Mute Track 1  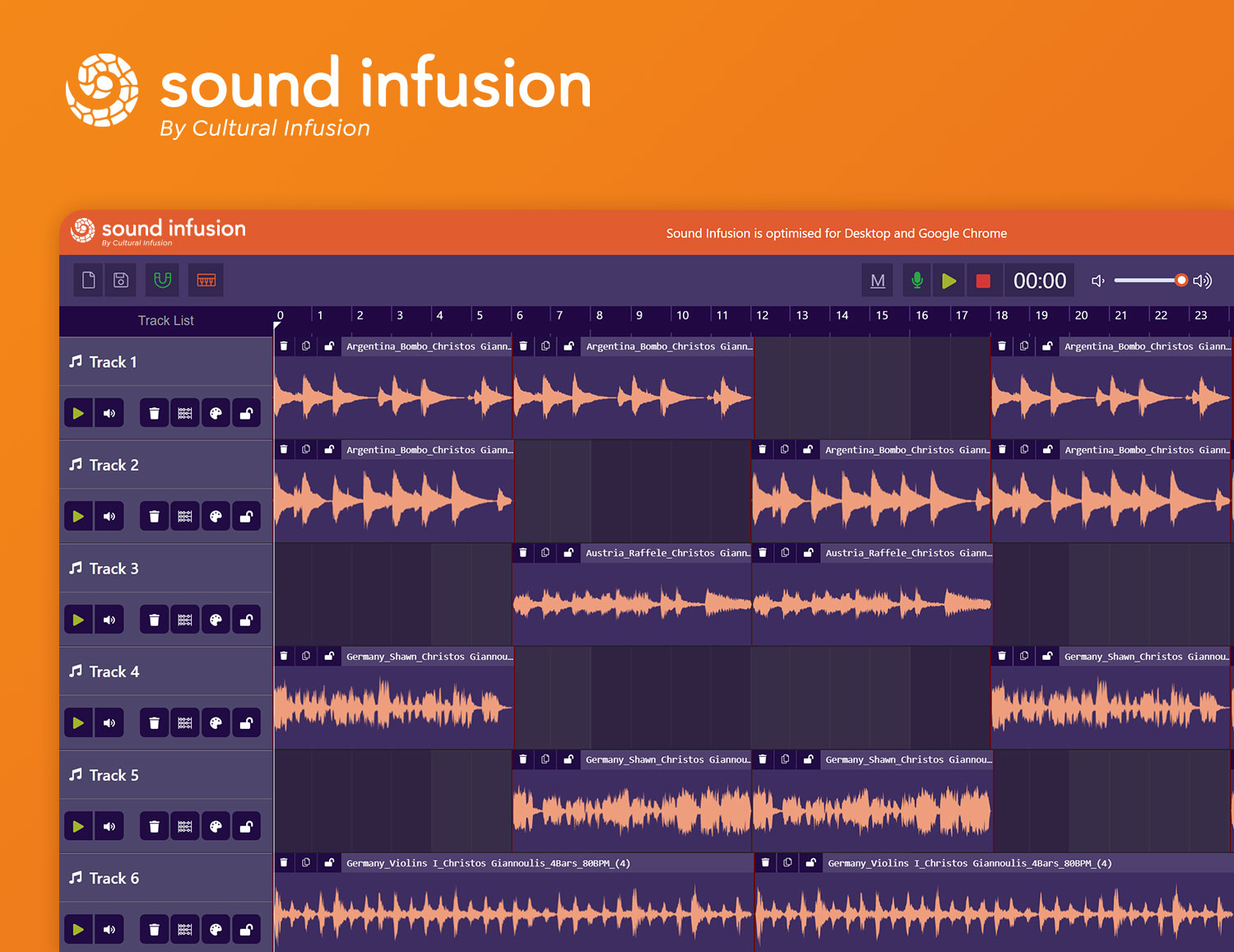(x=109, y=413)
